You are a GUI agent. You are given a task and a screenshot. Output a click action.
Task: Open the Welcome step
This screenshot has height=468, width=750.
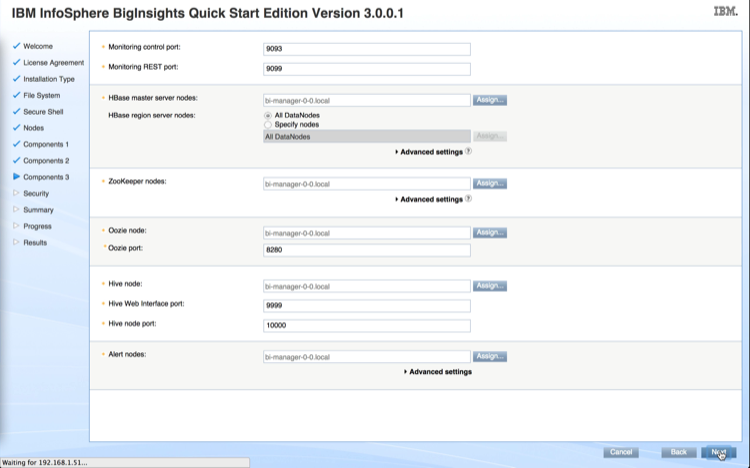tap(38, 46)
